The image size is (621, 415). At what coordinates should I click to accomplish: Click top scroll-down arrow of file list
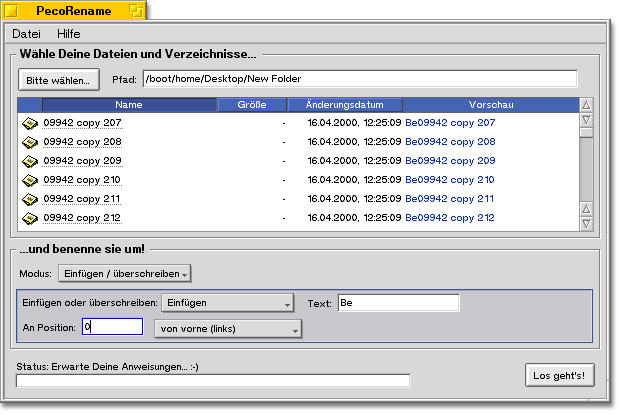[587, 120]
